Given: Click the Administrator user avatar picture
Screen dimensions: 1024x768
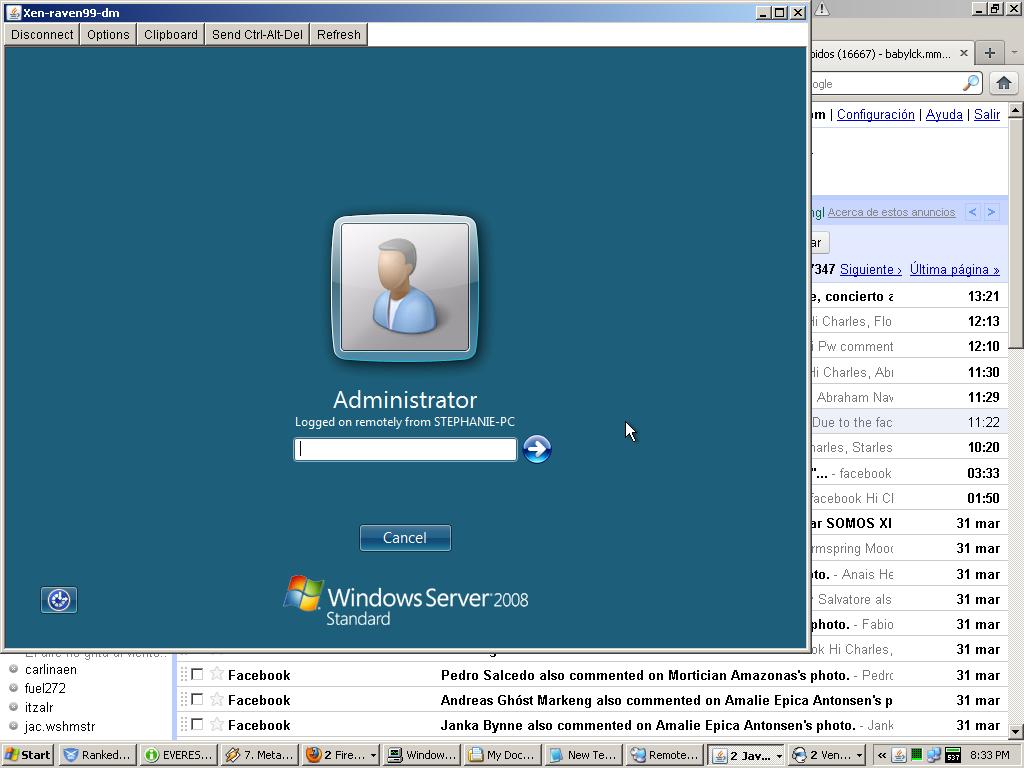Looking at the screenshot, I should pos(405,287).
